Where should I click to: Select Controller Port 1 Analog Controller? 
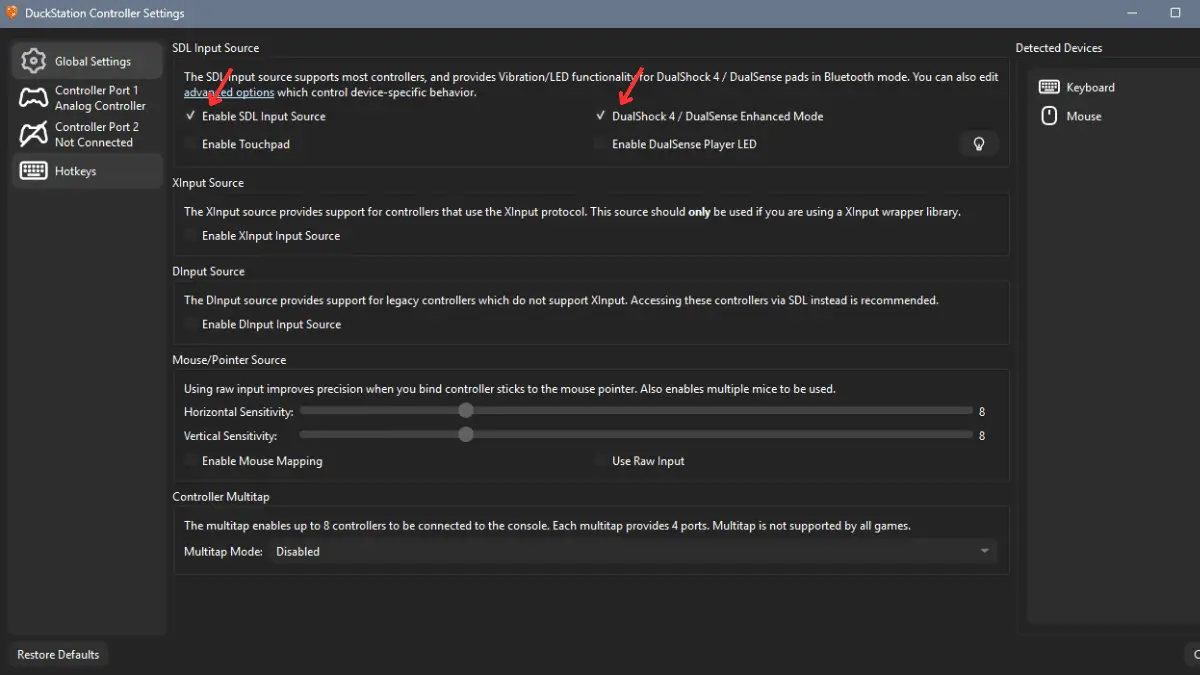pos(87,98)
